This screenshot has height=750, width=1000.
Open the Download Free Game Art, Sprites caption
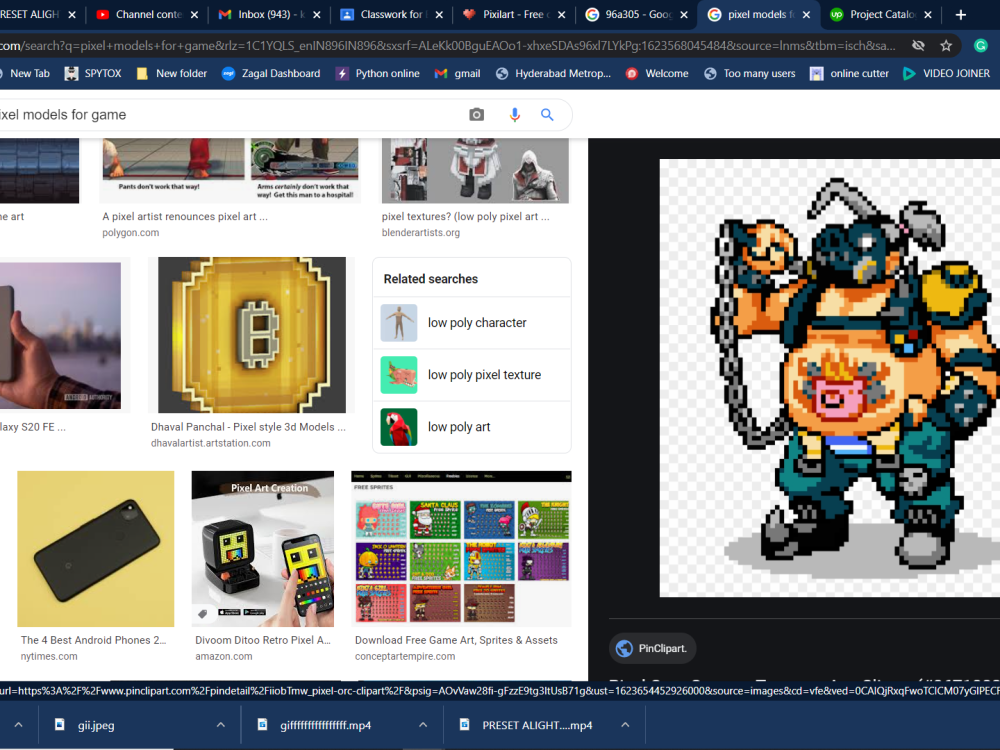(456, 640)
